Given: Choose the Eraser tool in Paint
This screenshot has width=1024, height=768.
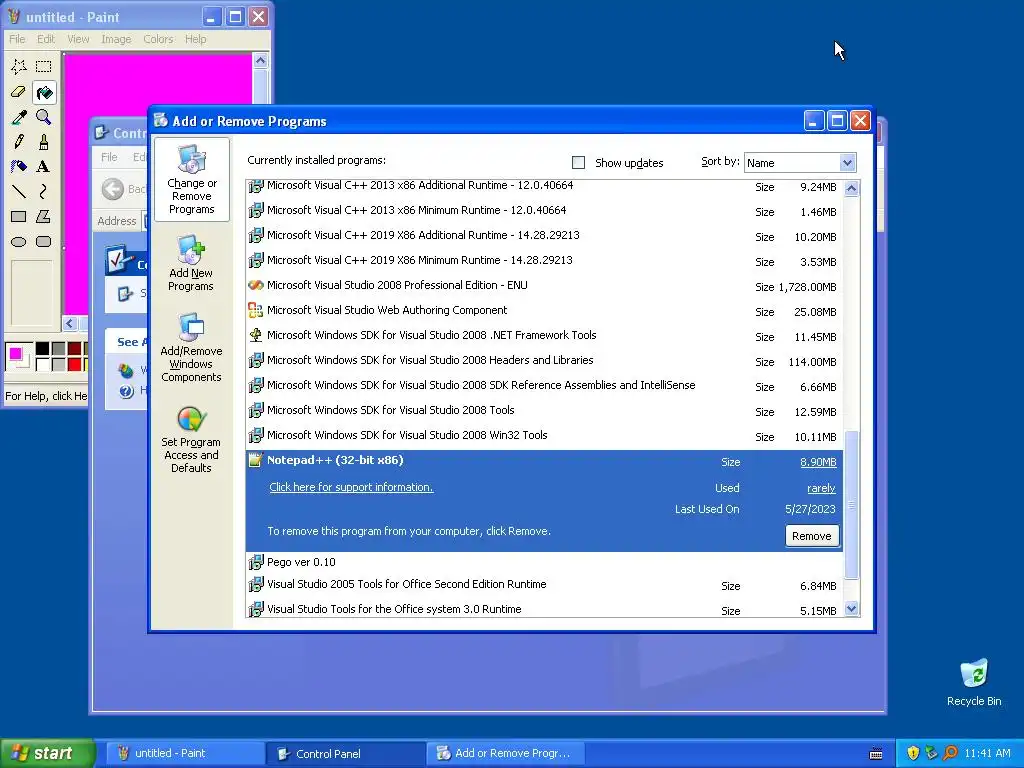Looking at the screenshot, I should click(19, 92).
